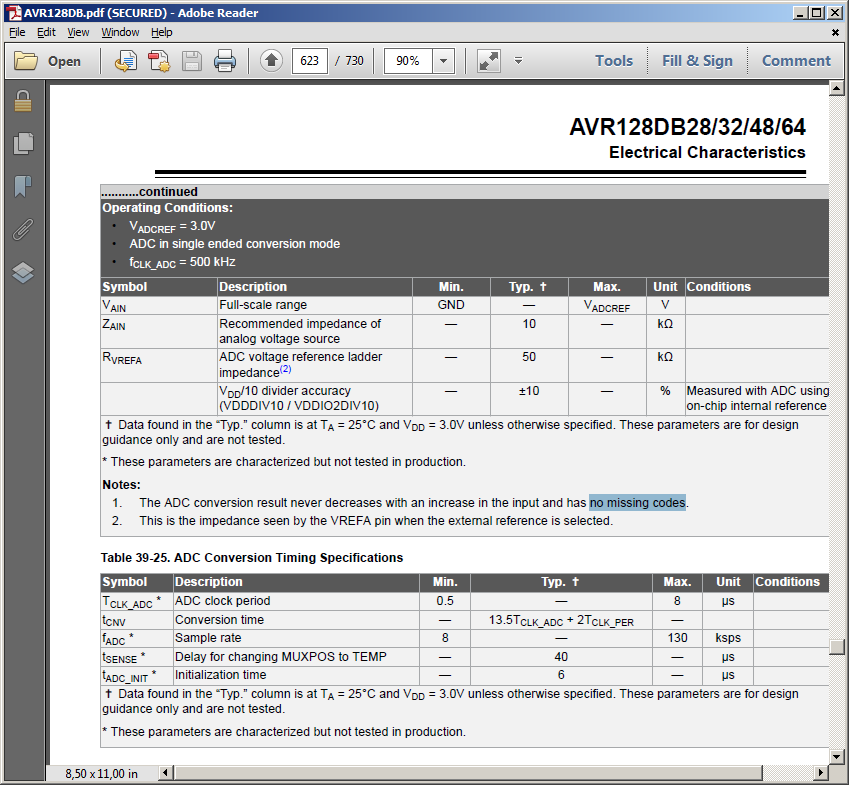Go to previous page with up arrow
This screenshot has height=785, width=849.
click(x=271, y=61)
